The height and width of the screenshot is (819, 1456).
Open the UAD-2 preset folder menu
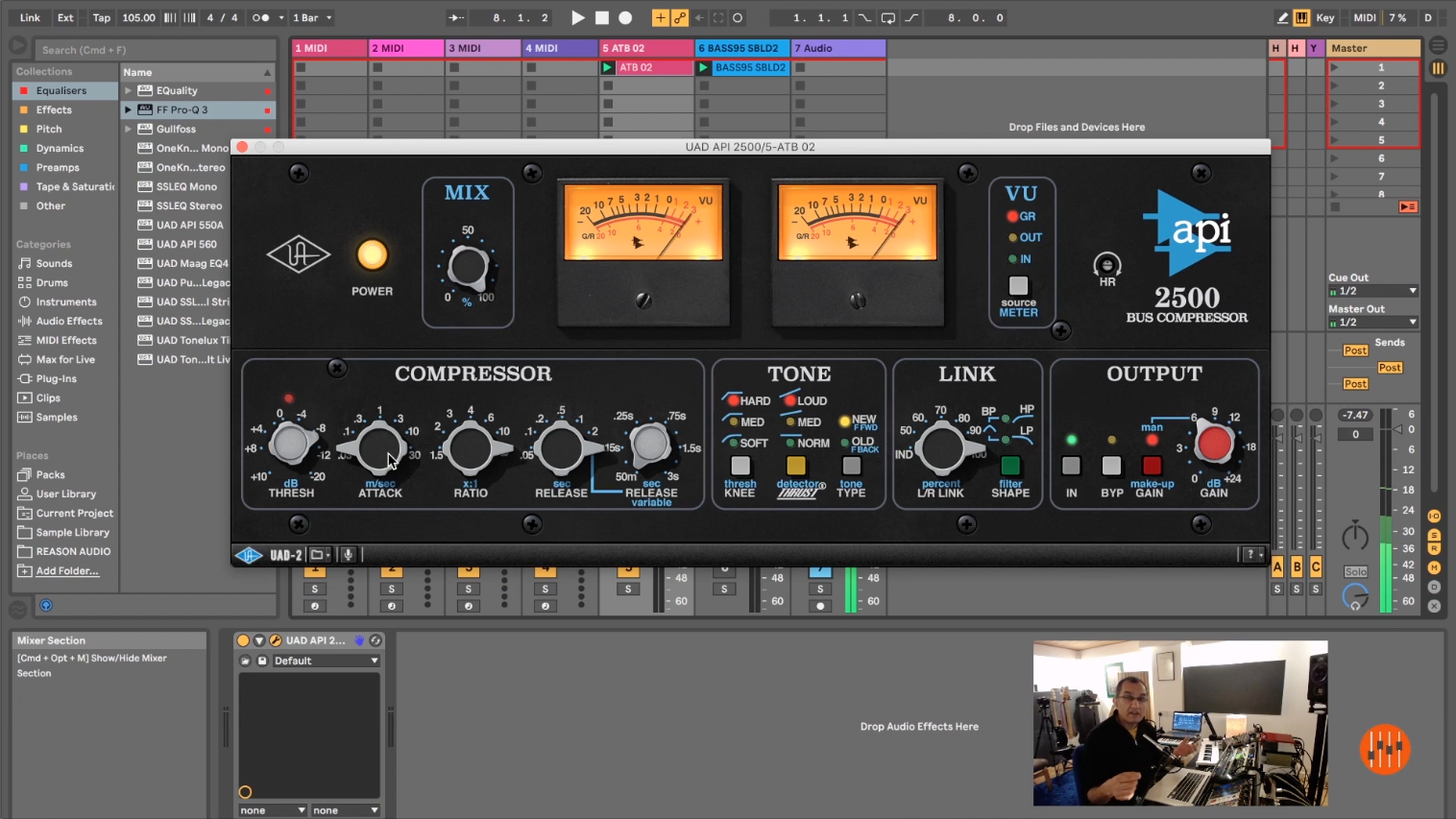(x=320, y=555)
